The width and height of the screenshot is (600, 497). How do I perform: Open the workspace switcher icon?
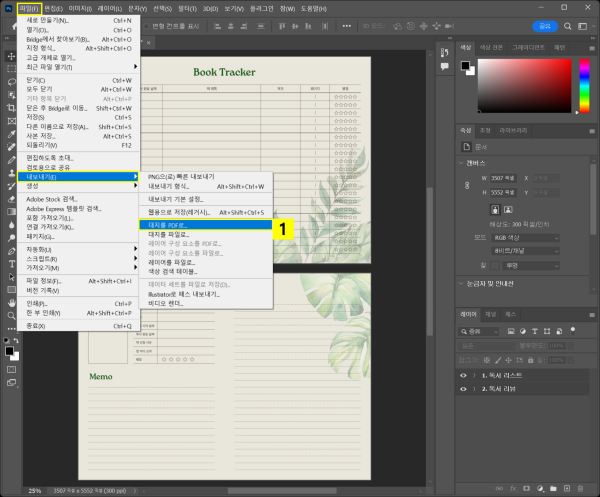(582, 26)
